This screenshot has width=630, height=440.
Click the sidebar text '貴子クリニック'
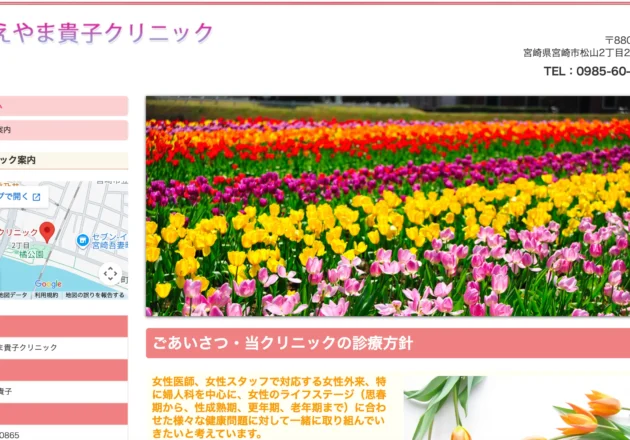tap(29, 348)
